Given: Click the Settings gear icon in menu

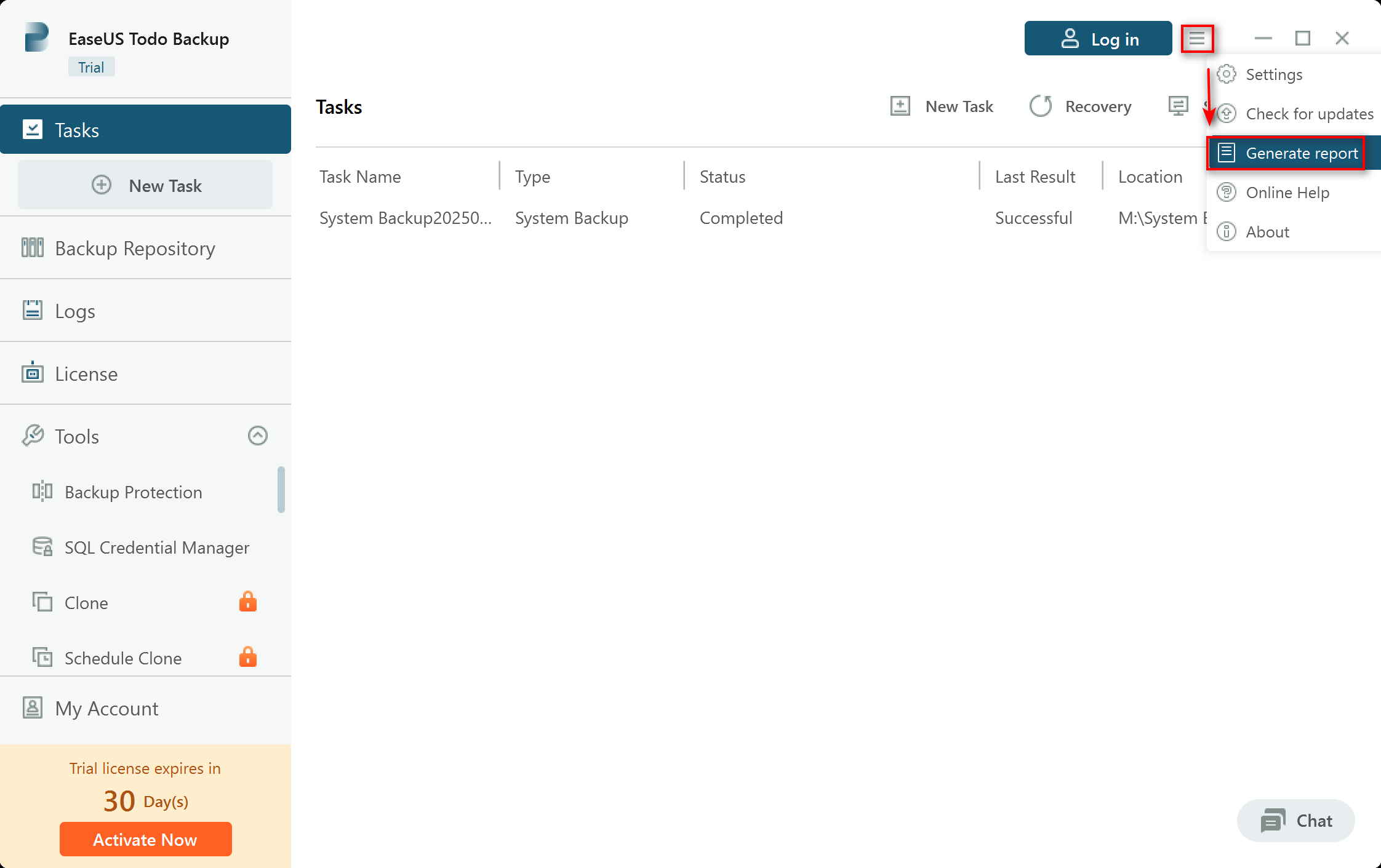Looking at the screenshot, I should point(1227,74).
